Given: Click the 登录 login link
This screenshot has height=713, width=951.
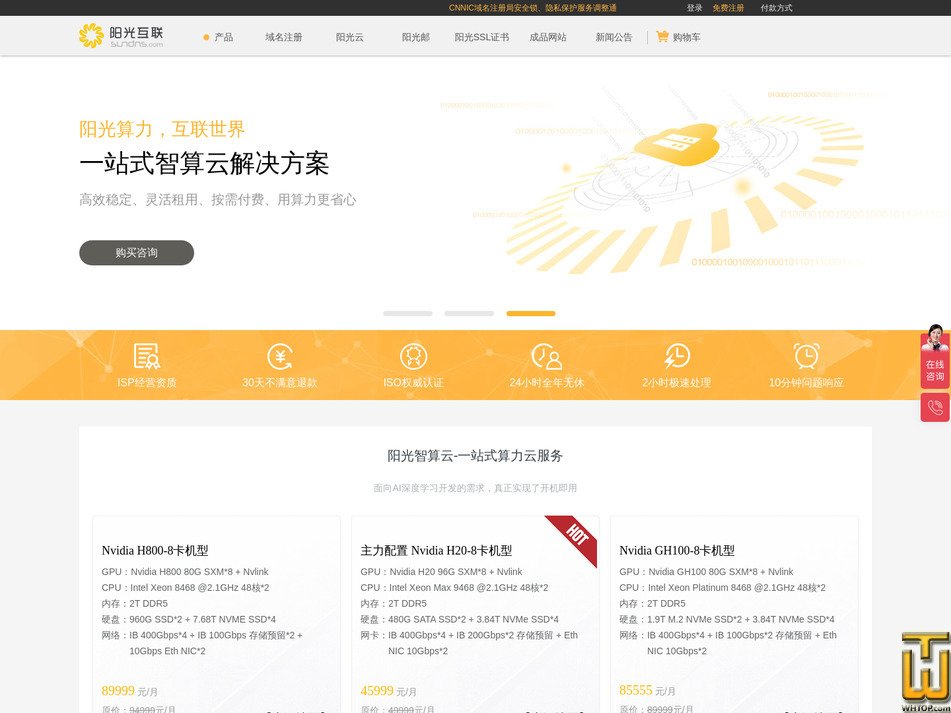Looking at the screenshot, I should pos(694,8).
